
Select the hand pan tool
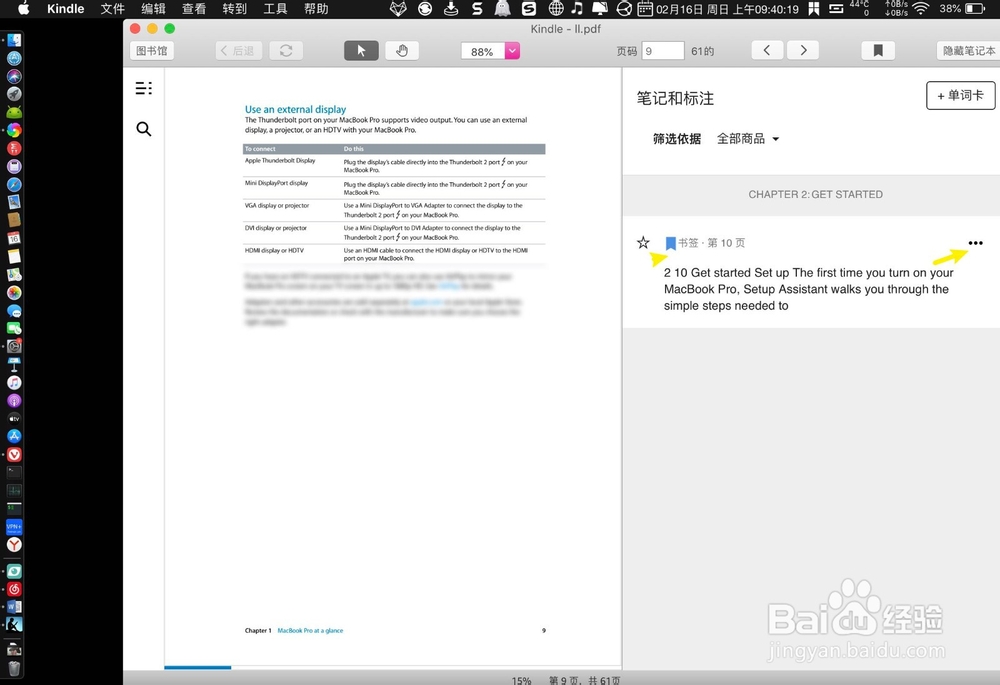pos(402,51)
